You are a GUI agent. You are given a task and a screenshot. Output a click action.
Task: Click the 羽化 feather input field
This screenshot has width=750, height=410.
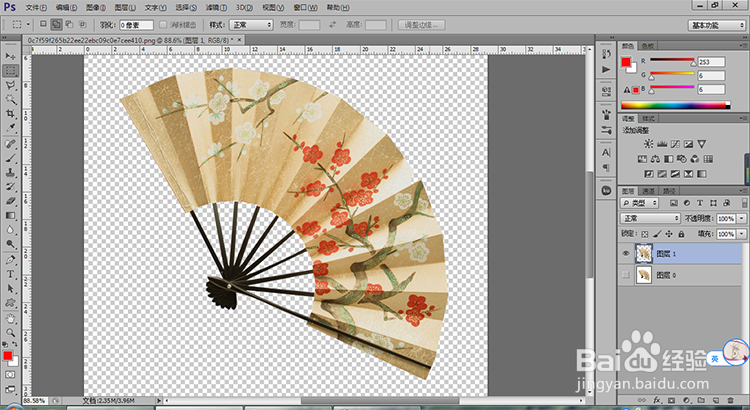[x=136, y=25]
